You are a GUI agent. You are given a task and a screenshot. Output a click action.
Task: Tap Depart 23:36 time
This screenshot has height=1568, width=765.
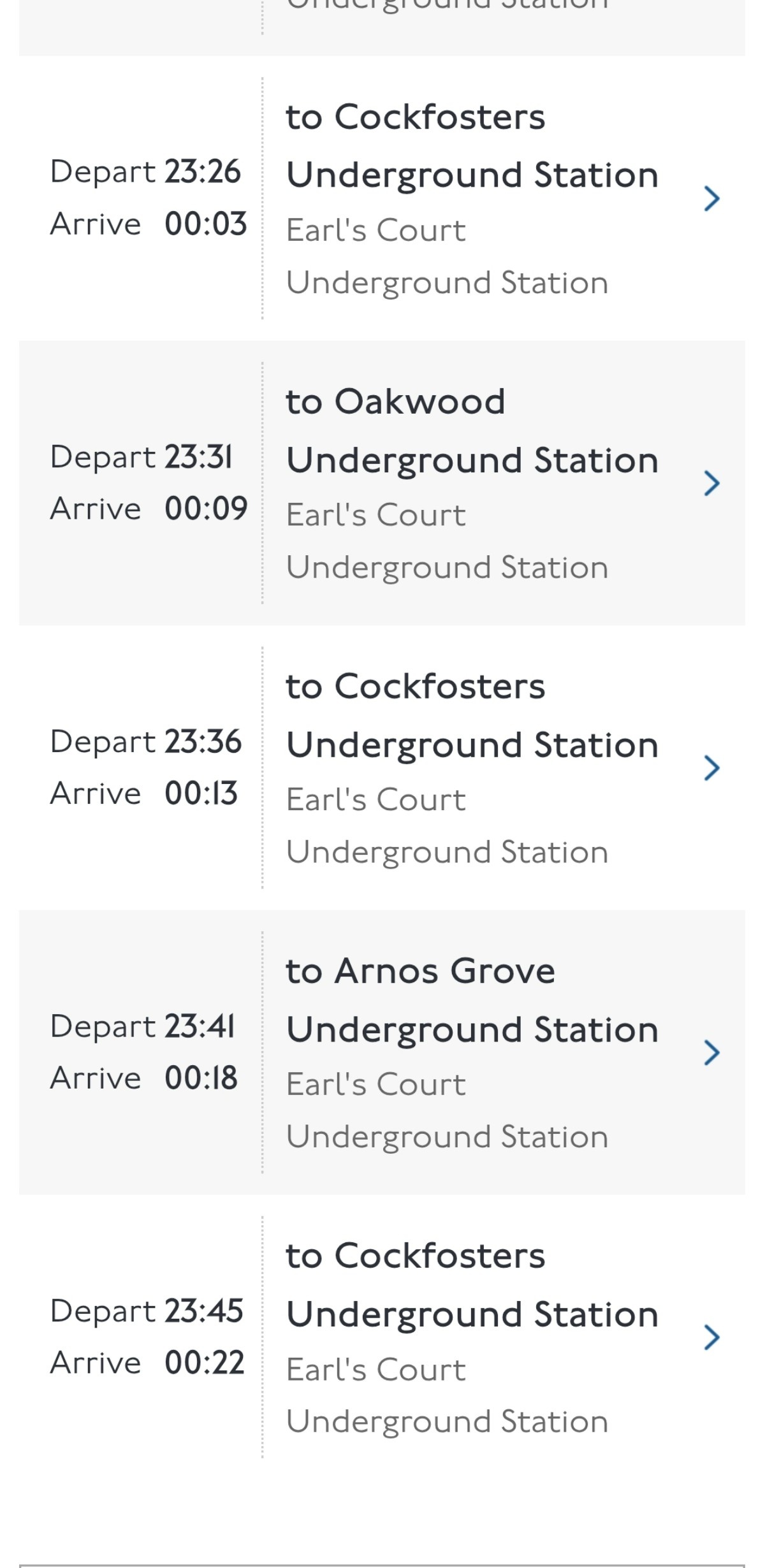click(203, 742)
